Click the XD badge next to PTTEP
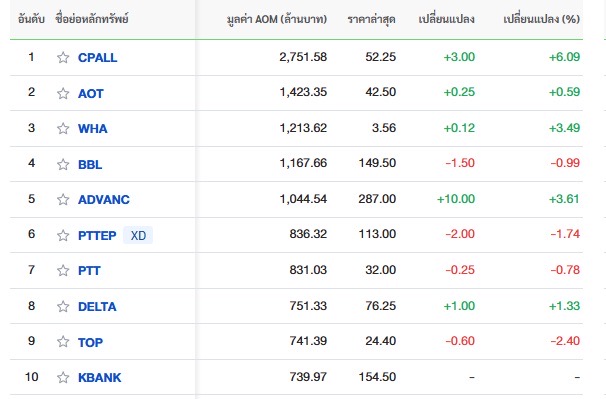The width and height of the screenshot is (606, 399). (138, 235)
